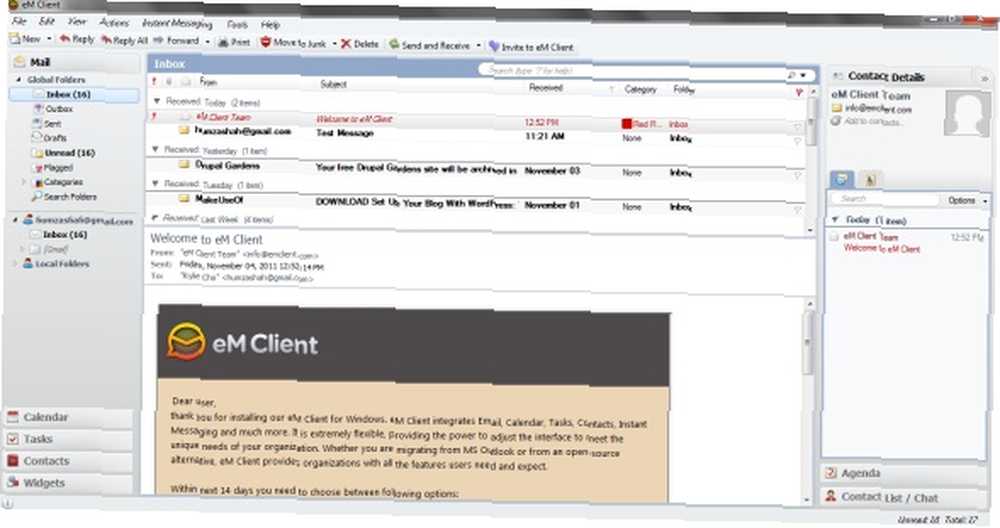Image resolution: width=1000 pixels, height=528 pixels.
Task: Click the inbox search field
Action: 631,71
